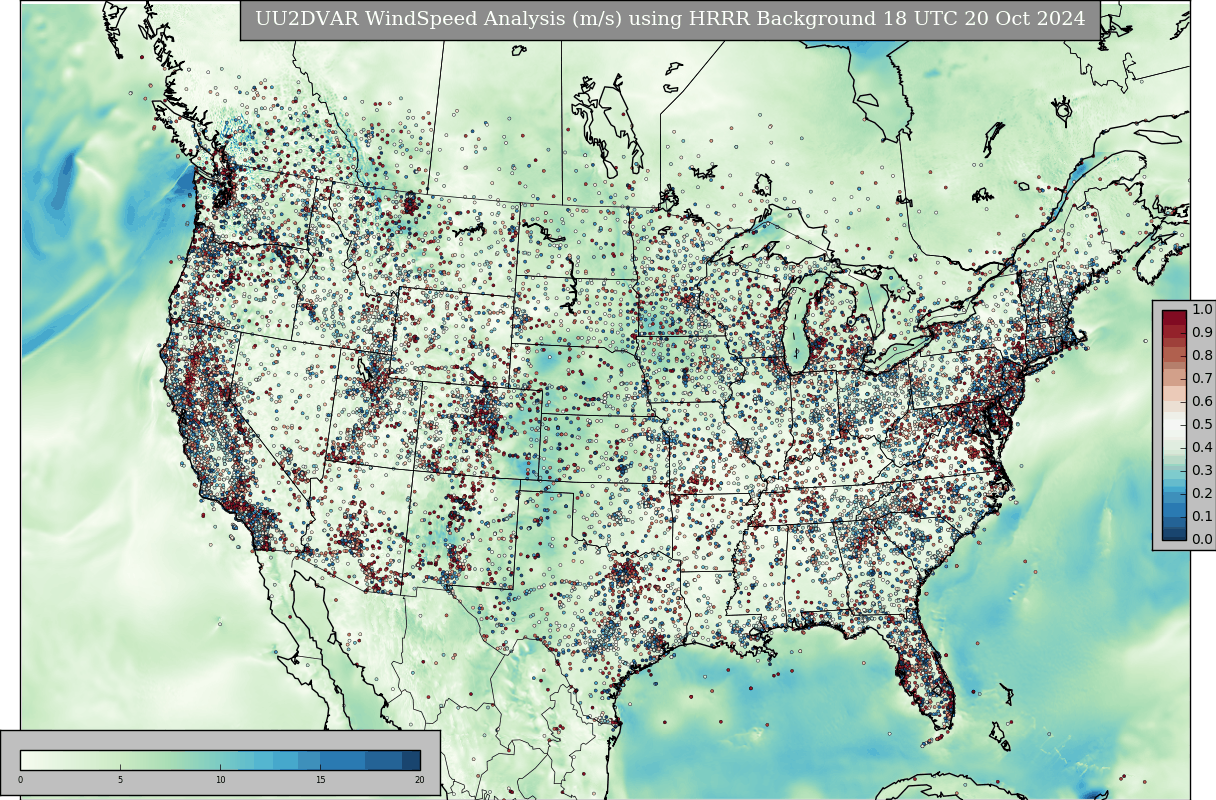Click the 0.0 label on right colorbar

pyautogui.click(x=1202, y=540)
